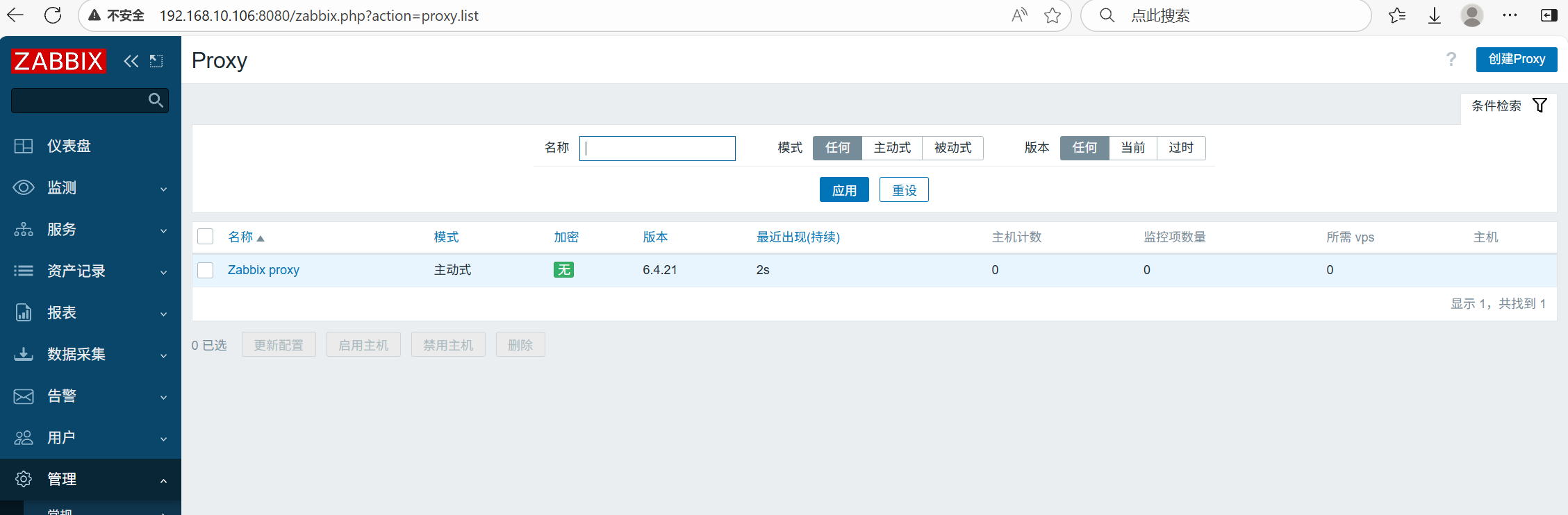This screenshot has height=515, width=1568.
Task: Select version 任何 option
Action: [x=1084, y=148]
